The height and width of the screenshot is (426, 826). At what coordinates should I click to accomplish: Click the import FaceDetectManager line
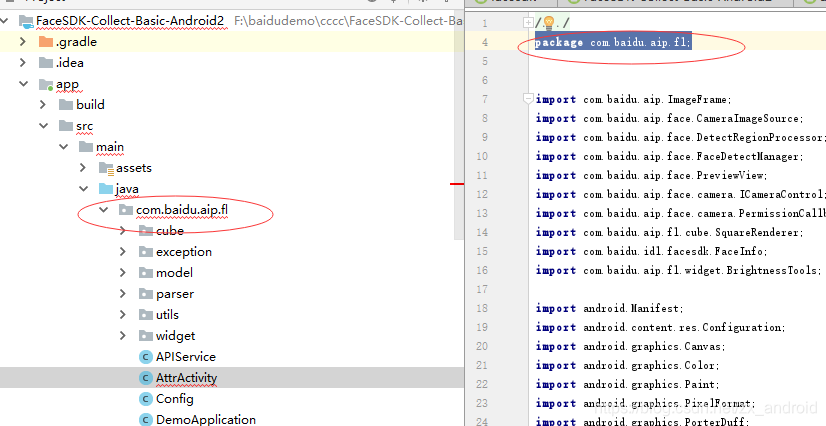(x=670, y=156)
